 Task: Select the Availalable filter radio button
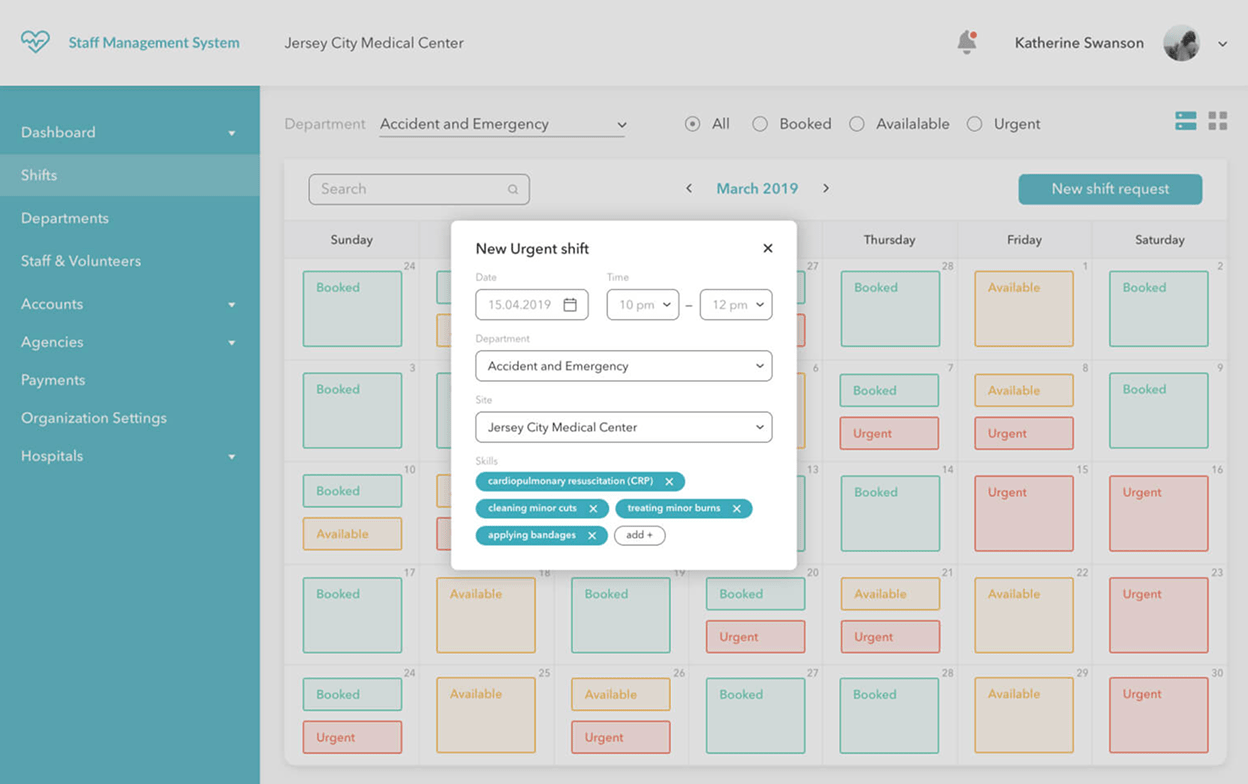pyautogui.click(x=857, y=124)
